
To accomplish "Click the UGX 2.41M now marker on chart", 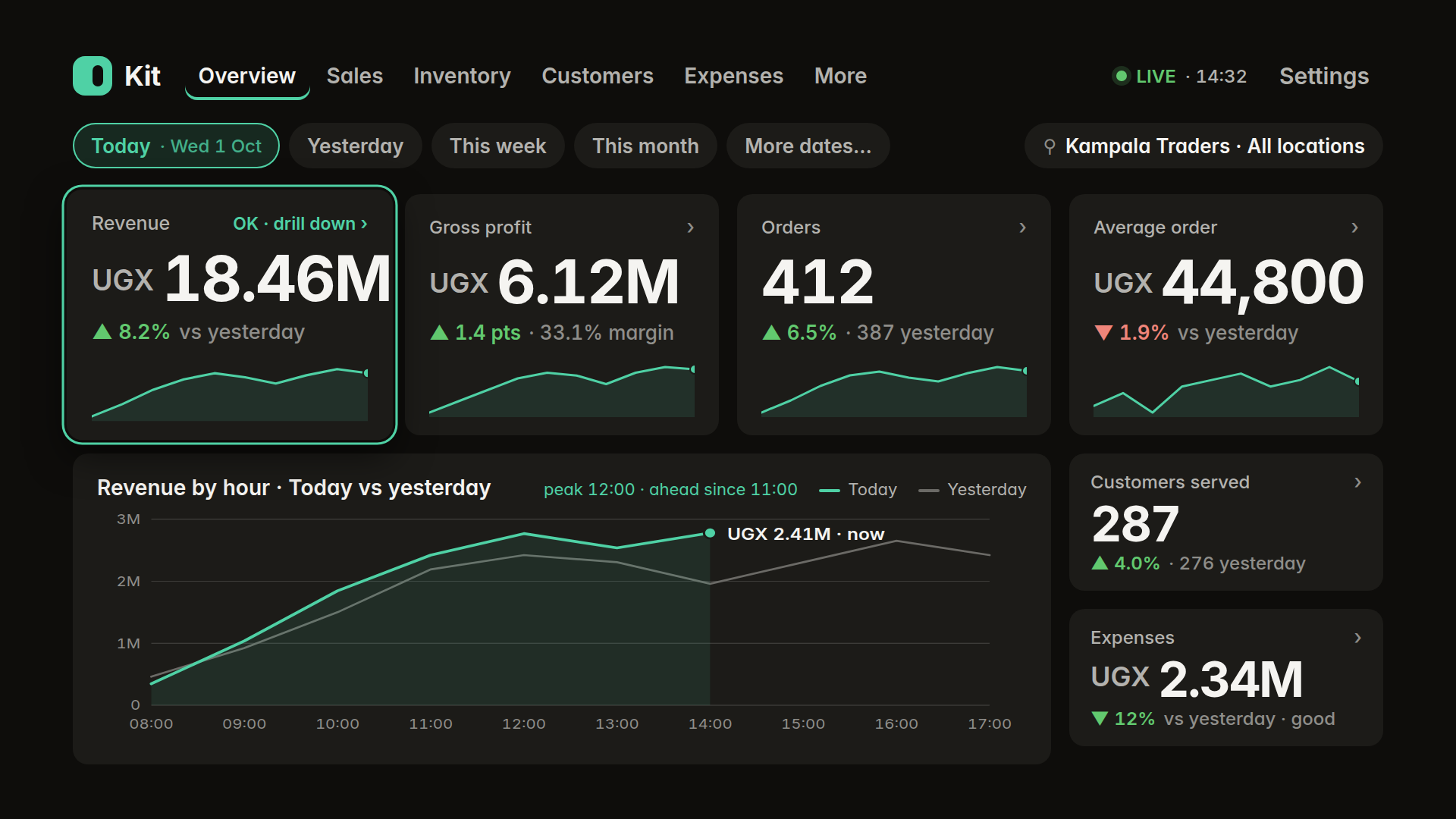I will tap(710, 533).
